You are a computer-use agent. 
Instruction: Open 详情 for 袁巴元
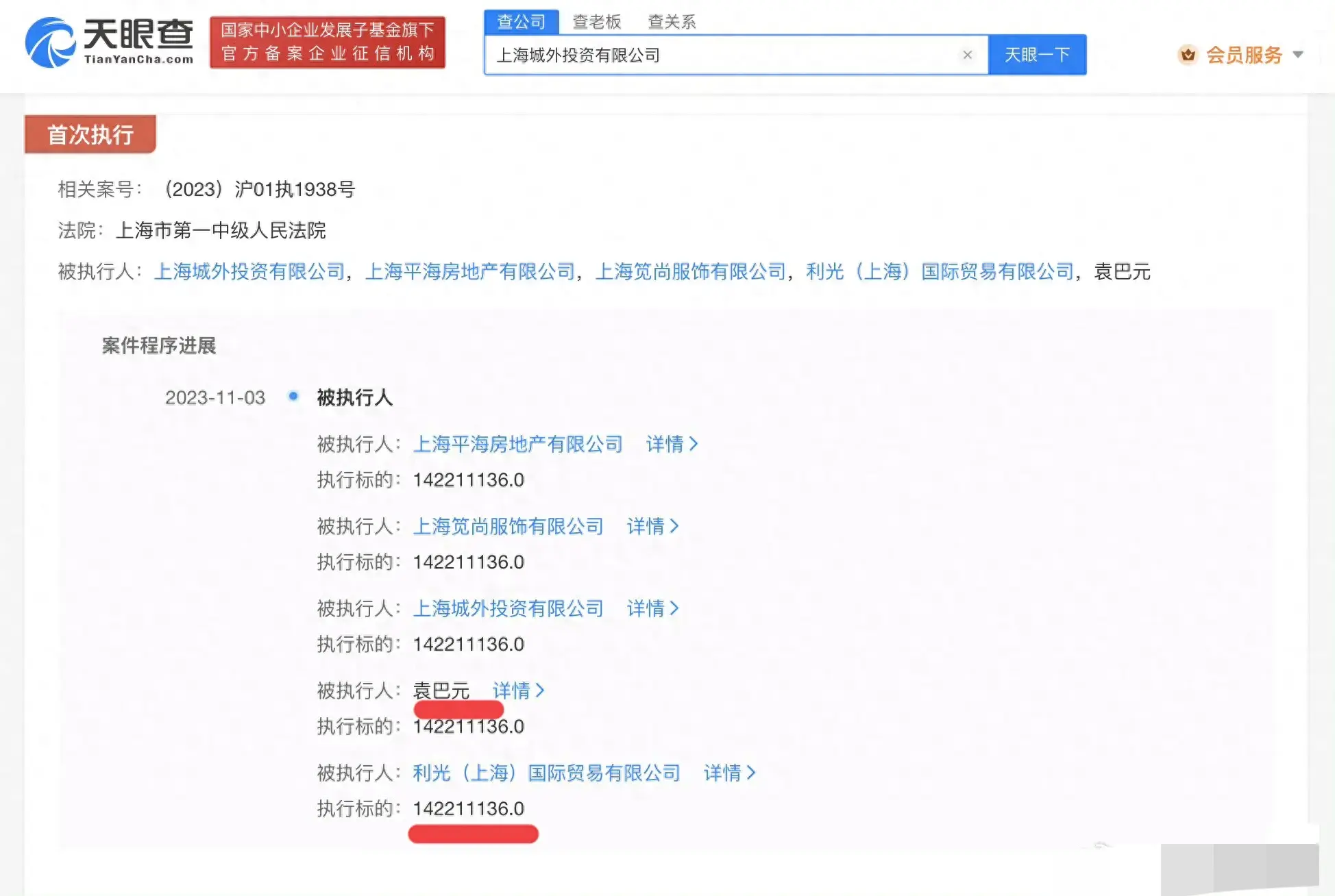(518, 690)
